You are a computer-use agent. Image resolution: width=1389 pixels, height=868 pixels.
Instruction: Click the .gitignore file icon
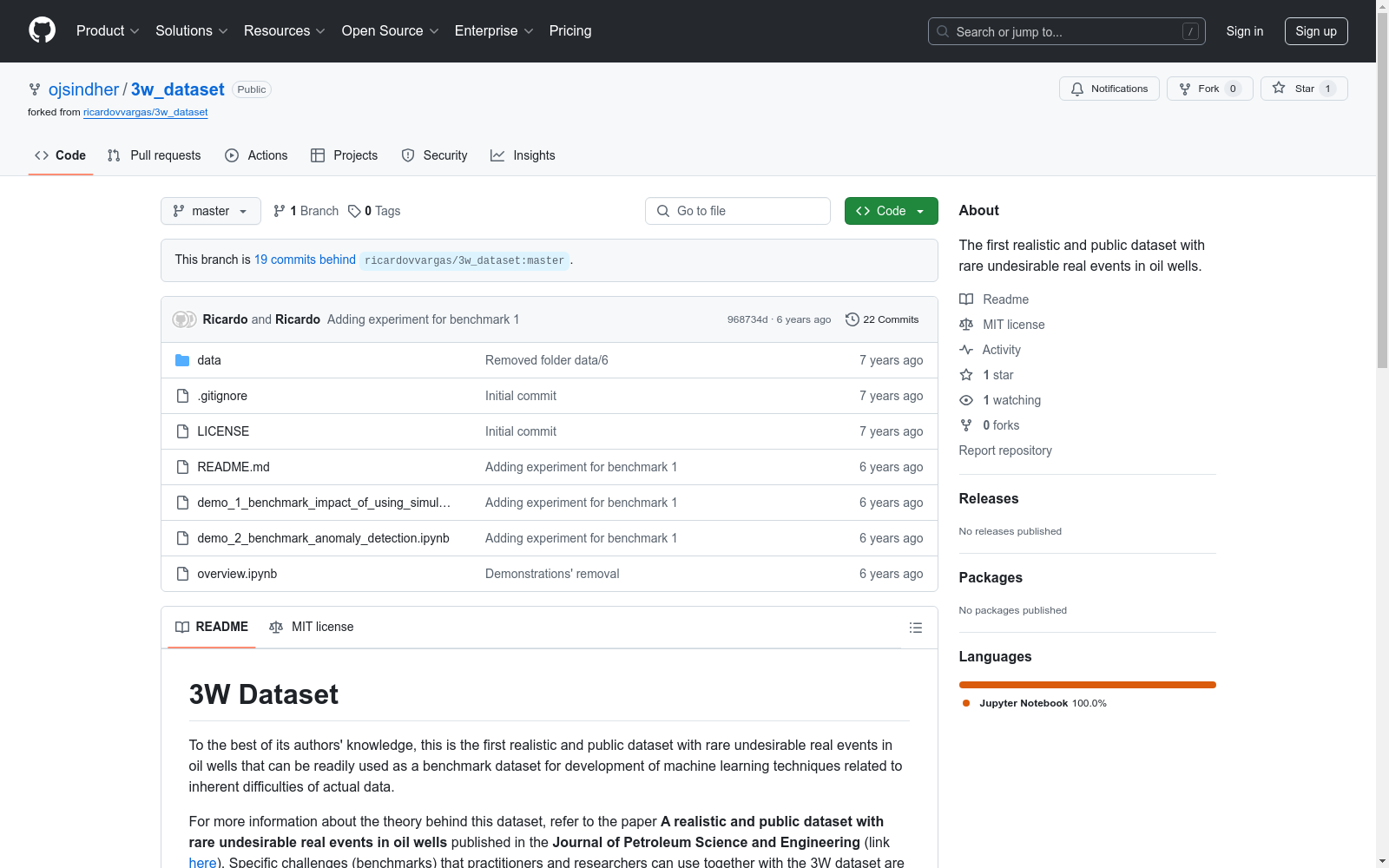(182, 396)
